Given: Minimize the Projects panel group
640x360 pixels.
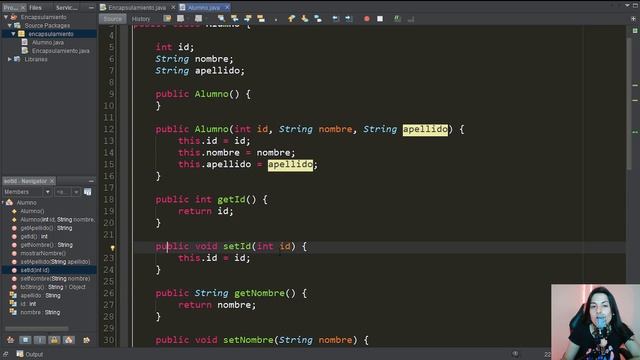Looking at the screenshot, I should click(x=91, y=7).
